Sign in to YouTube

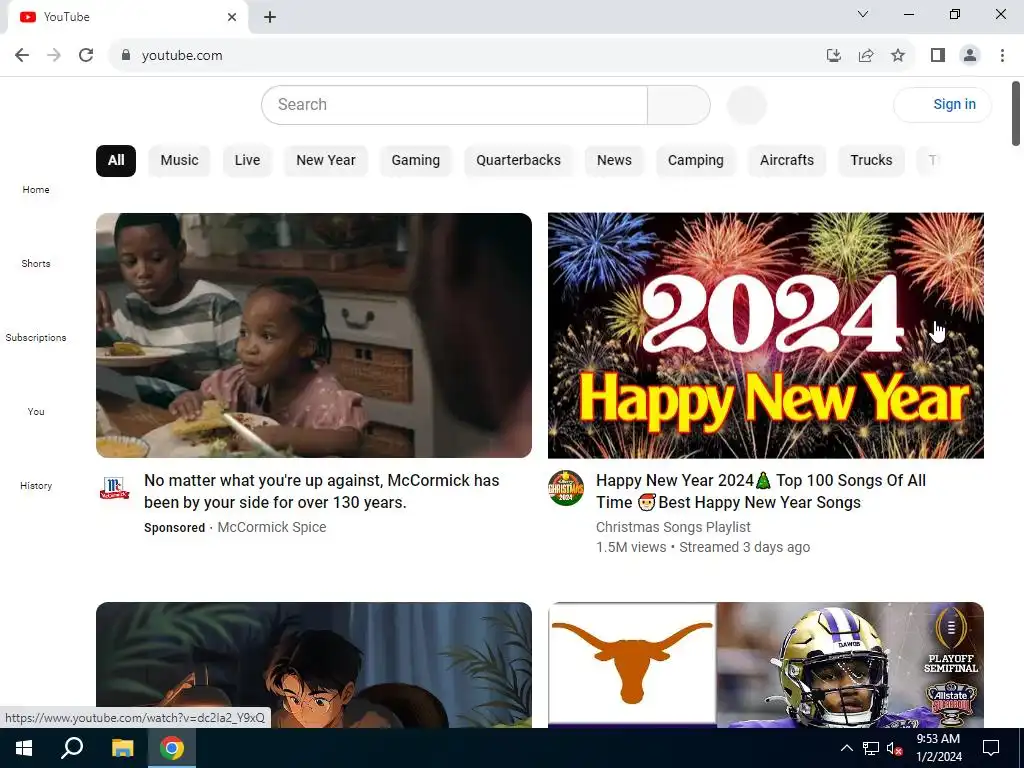pyautogui.click(x=942, y=104)
